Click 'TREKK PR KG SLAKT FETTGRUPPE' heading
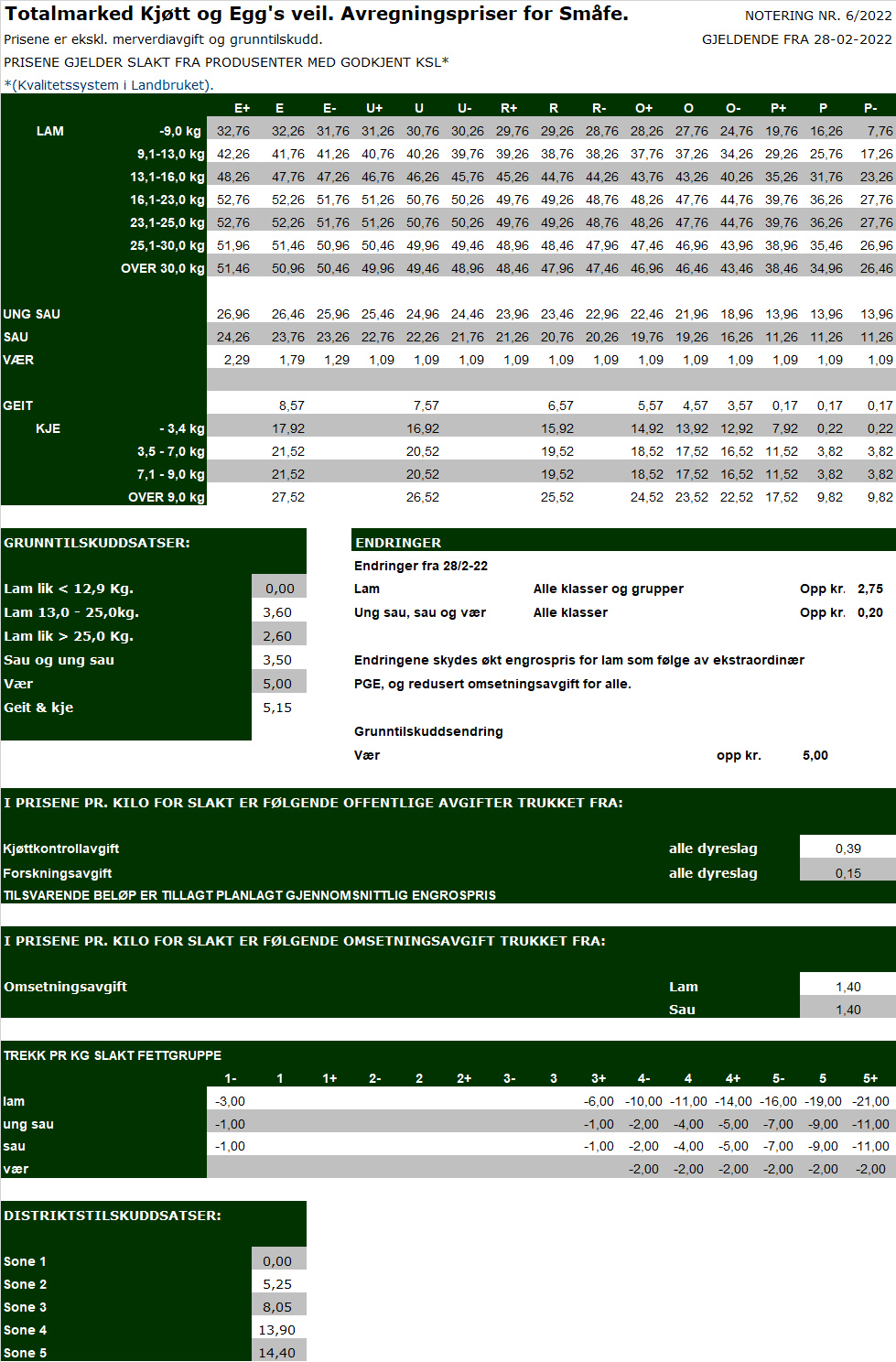 (x=113, y=1055)
